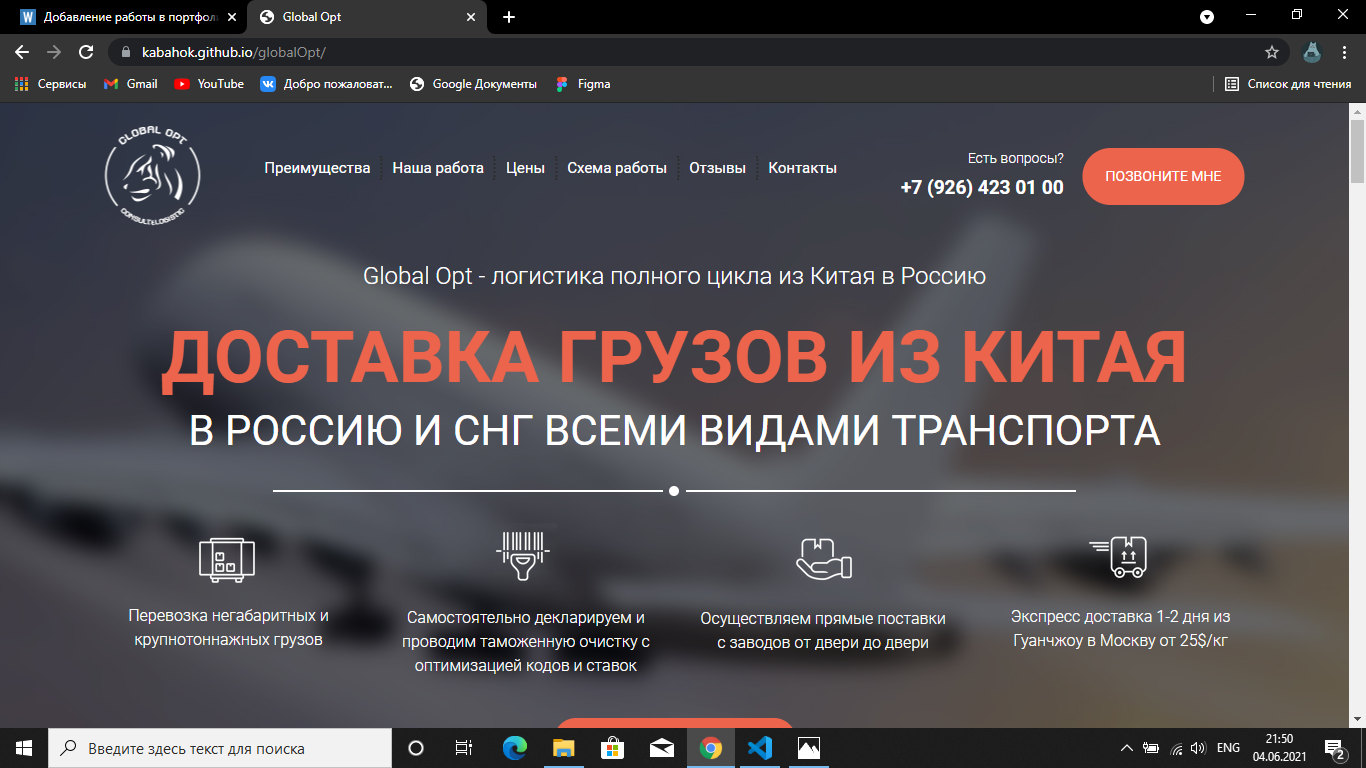The width and height of the screenshot is (1366, 768).
Task: Open the VK Добро пожаловать bookmark
Action: (x=327, y=84)
